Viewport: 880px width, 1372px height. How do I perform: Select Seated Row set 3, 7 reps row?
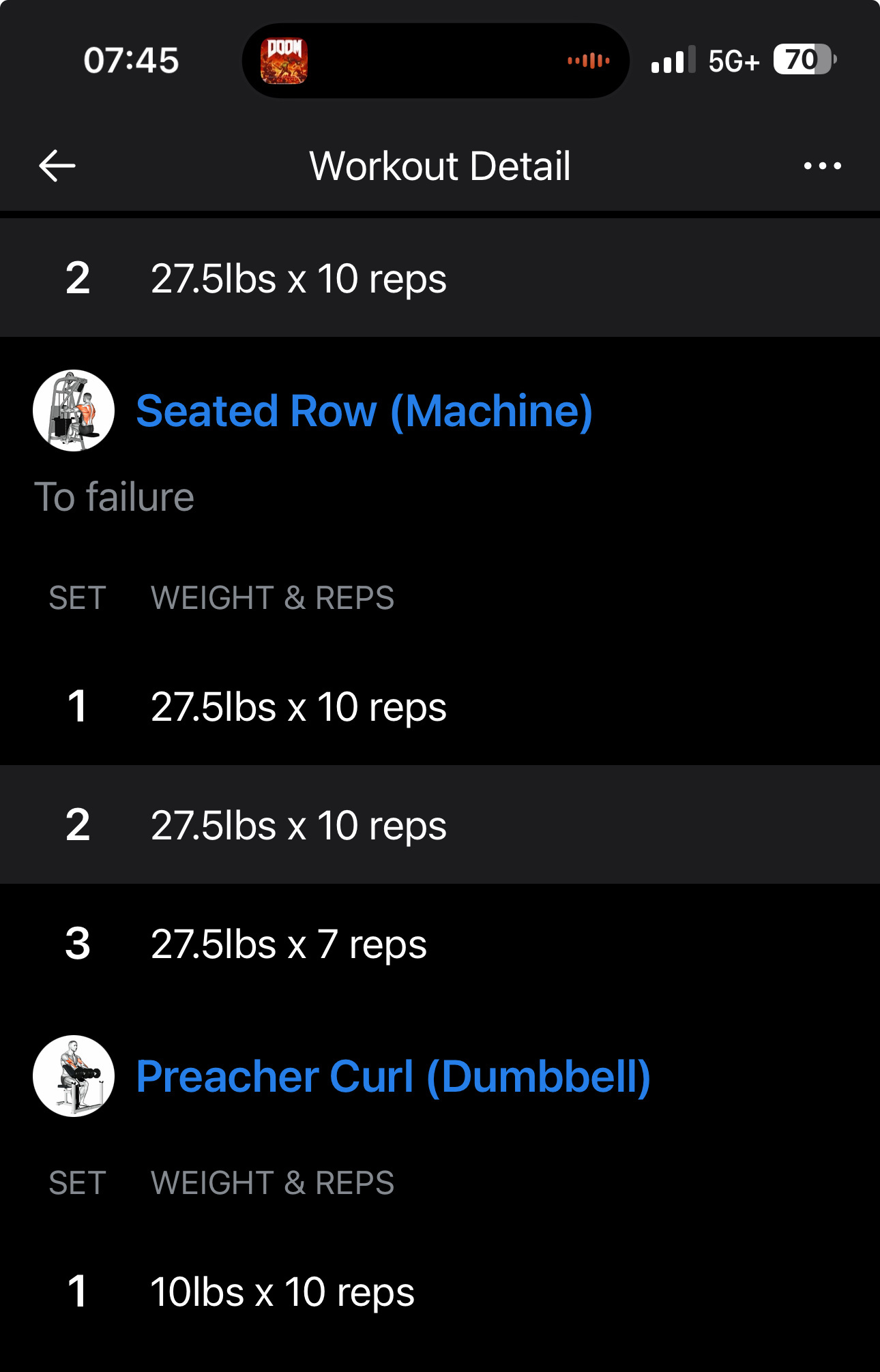440,944
